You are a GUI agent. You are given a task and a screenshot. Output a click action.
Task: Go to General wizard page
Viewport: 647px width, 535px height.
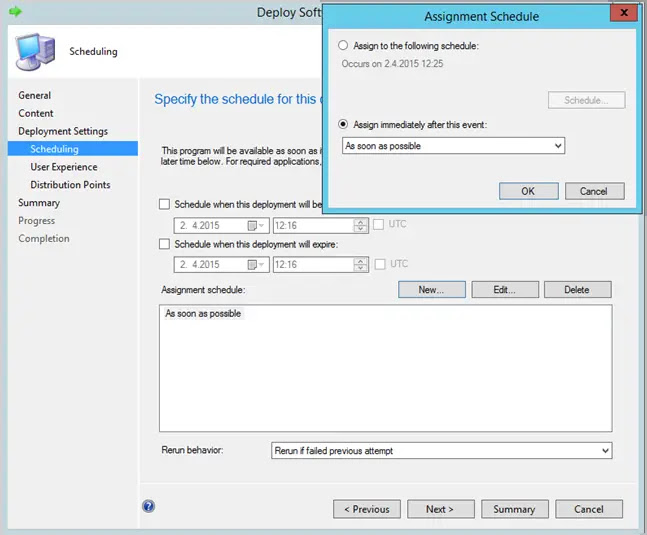click(35, 95)
